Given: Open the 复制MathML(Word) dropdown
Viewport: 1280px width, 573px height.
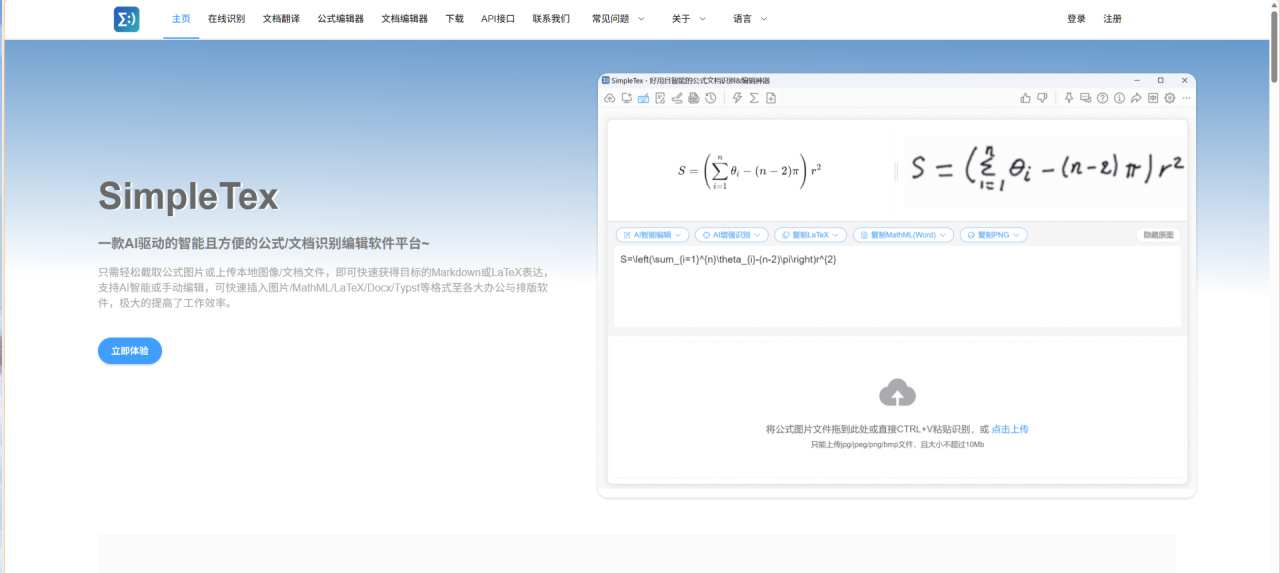Looking at the screenshot, I should [x=903, y=235].
